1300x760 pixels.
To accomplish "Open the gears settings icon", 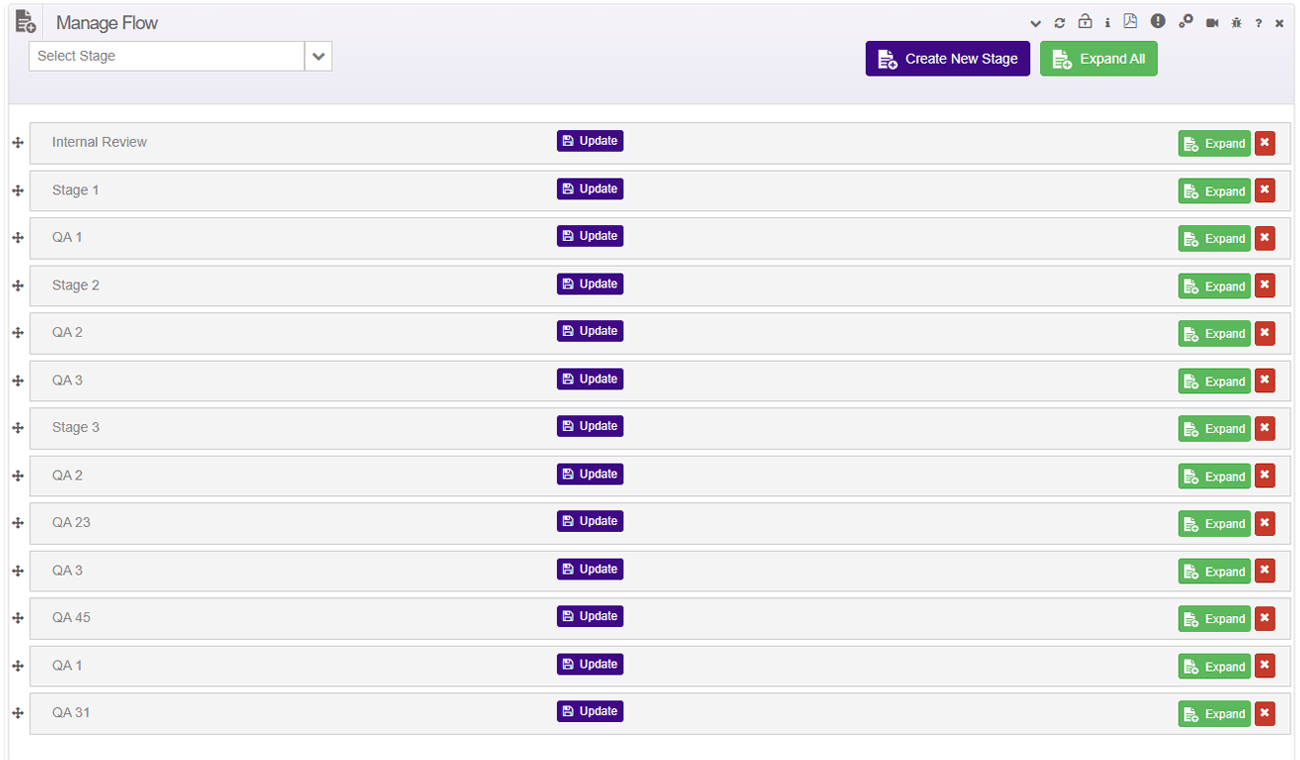I will (1185, 22).
